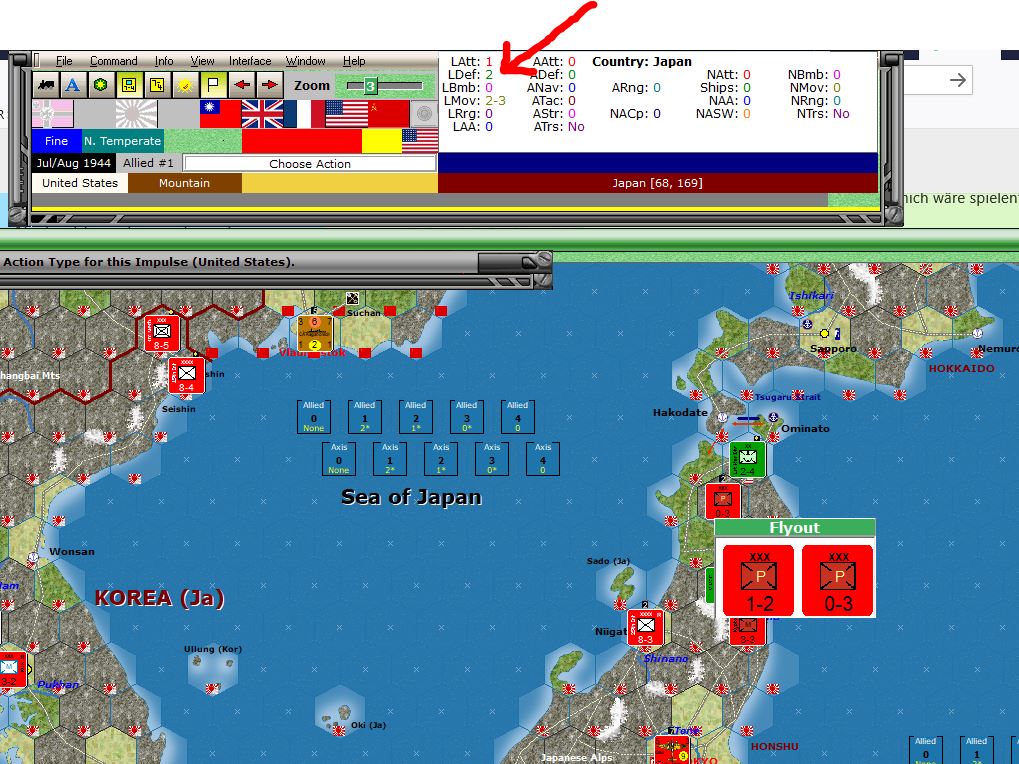The height and width of the screenshot is (764, 1019).
Task: Click the Fine weather indicator
Action: pyautogui.click(x=57, y=141)
